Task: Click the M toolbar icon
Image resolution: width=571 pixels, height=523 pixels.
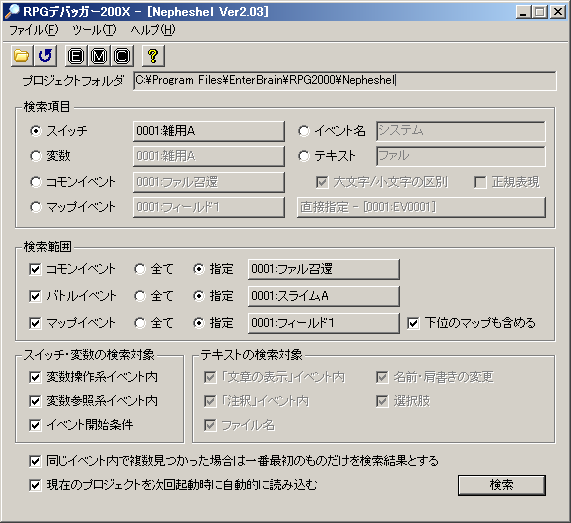Action: coord(99,56)
